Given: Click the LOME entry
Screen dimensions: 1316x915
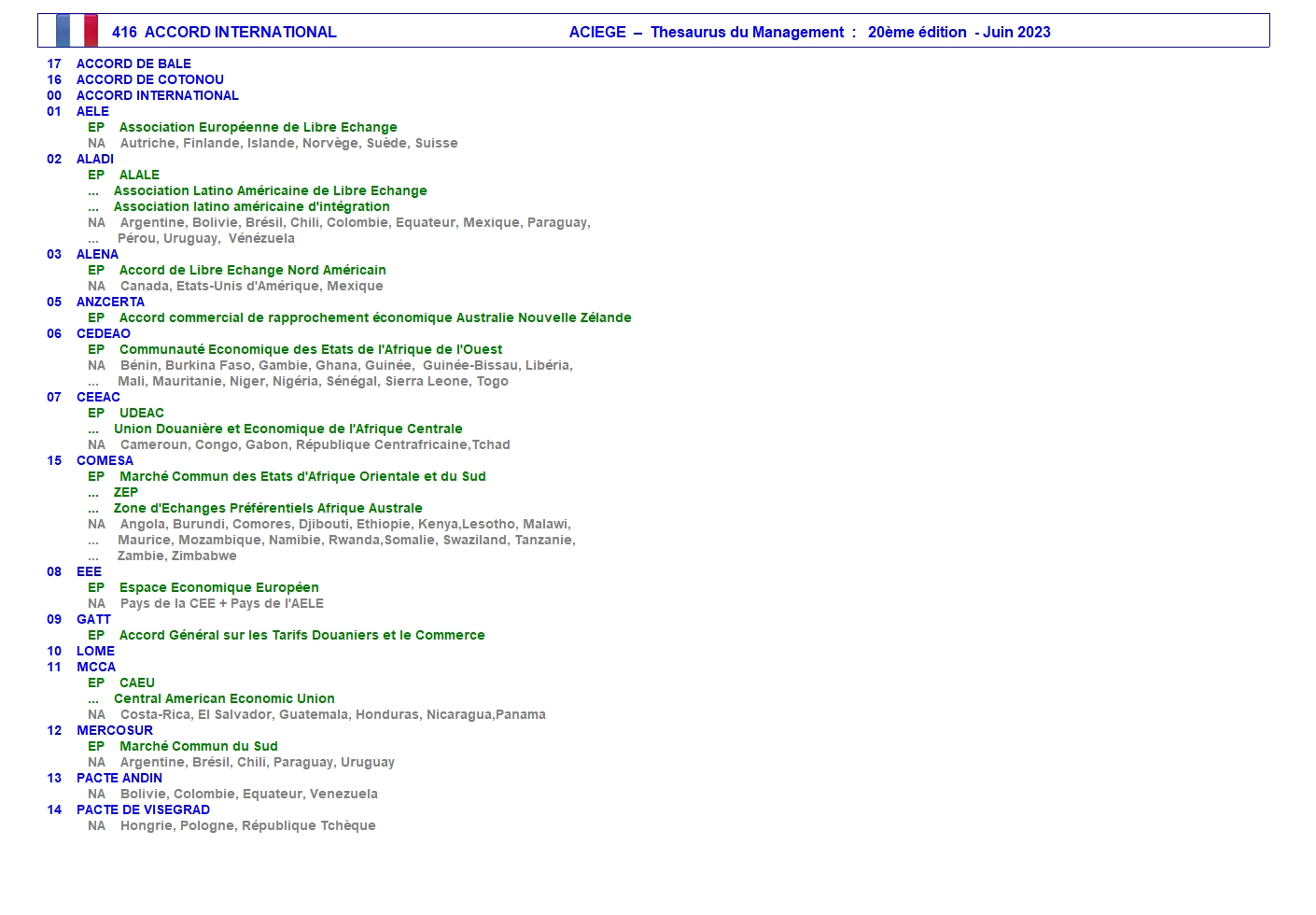Looking at the screenshot, I should pyautogui.click(x=95, y=651).
